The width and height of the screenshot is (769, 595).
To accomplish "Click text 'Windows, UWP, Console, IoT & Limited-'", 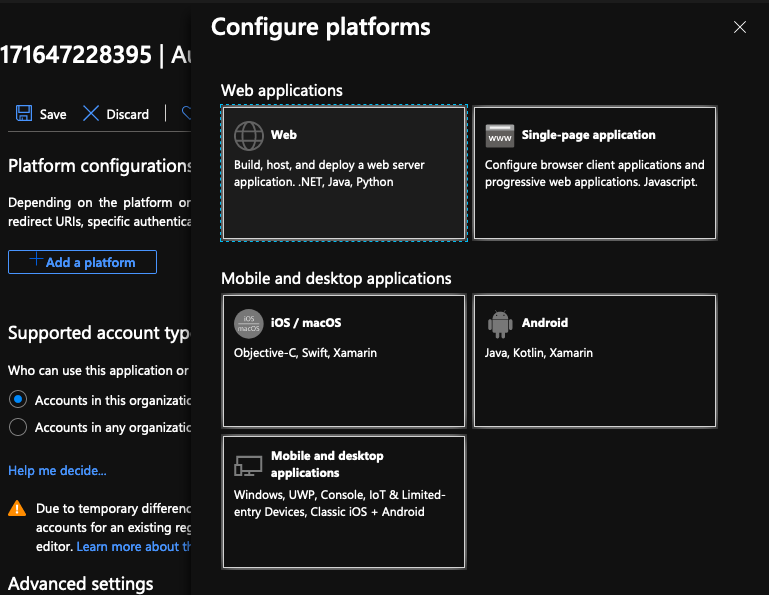I will tap(339, 494).
